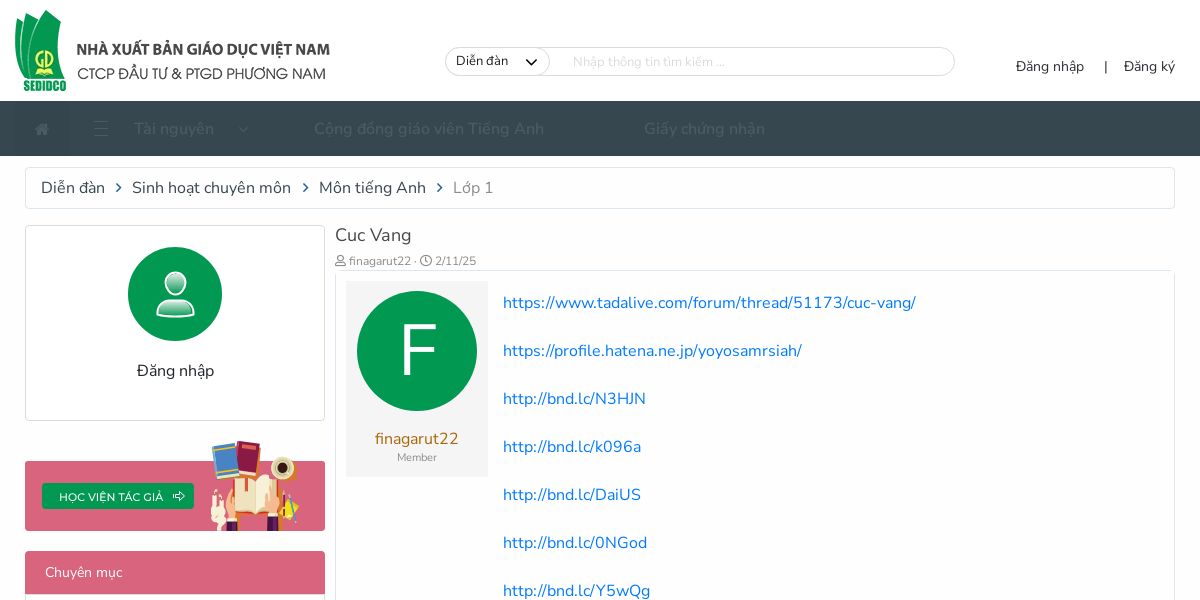Go to Môn tiếng Anh breadcrumb
The image size is (1200, 600).
tap(372, 188)
